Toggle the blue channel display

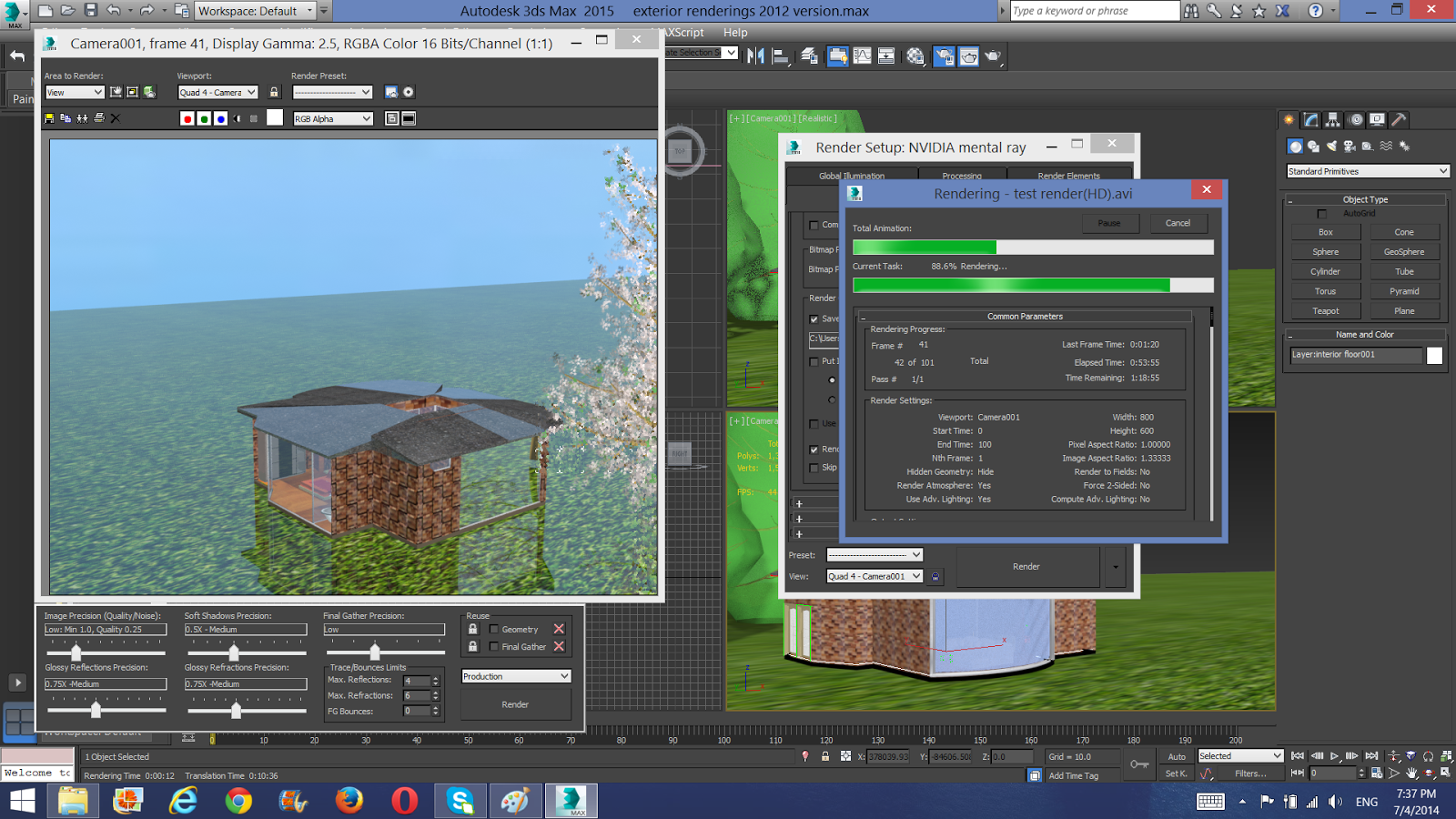tap(220, 118)
